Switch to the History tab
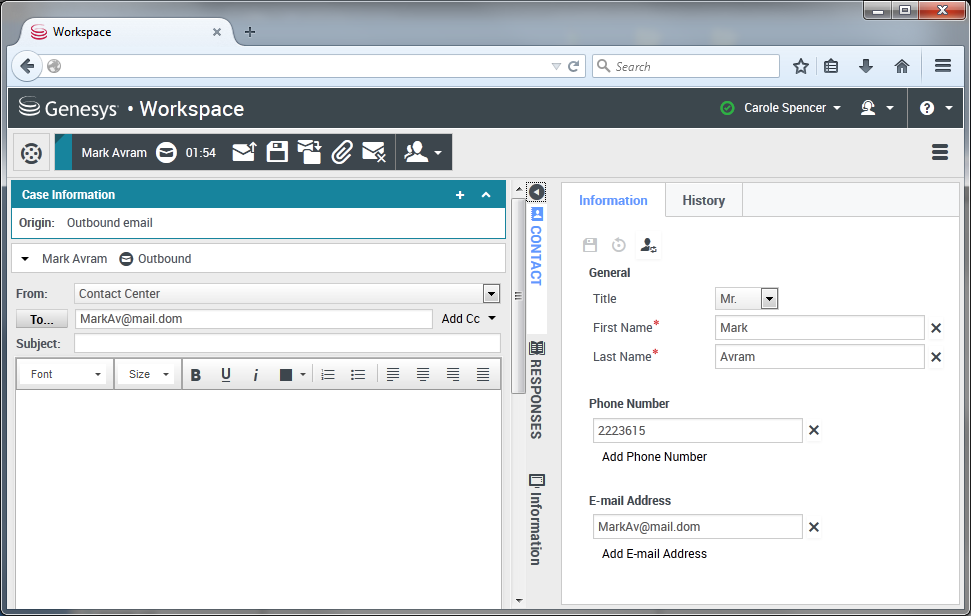 coord(703,200)
